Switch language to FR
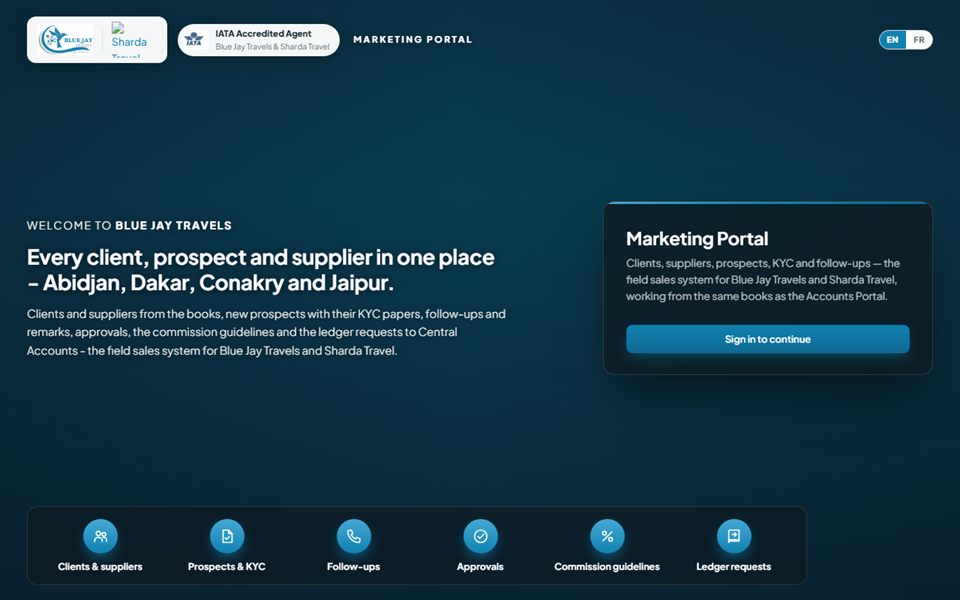This screenshot has height=600, width=960. [x=919, y=40]
